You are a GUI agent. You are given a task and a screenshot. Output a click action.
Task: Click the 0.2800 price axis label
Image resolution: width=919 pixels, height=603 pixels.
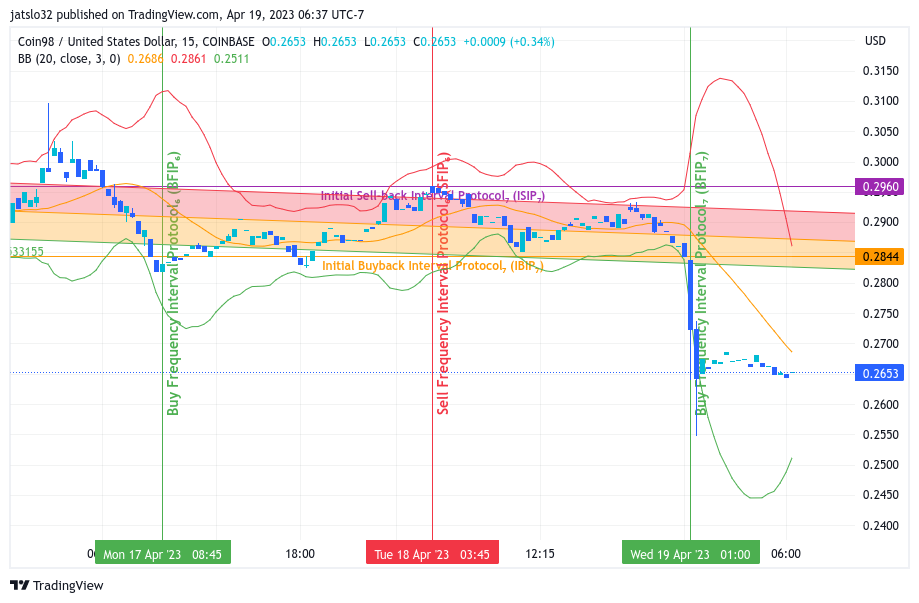881,283
